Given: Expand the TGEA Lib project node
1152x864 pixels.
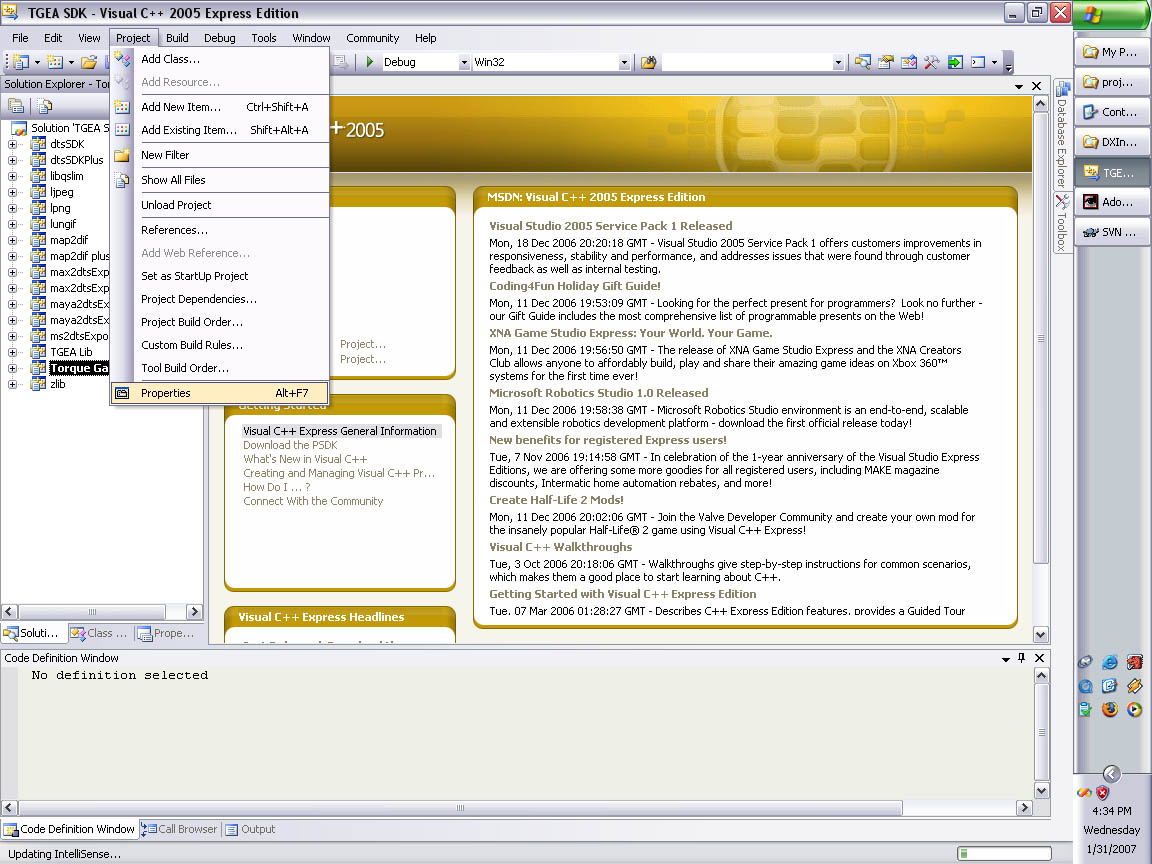Looking at the screenshot, I should [x=12, y=352].
